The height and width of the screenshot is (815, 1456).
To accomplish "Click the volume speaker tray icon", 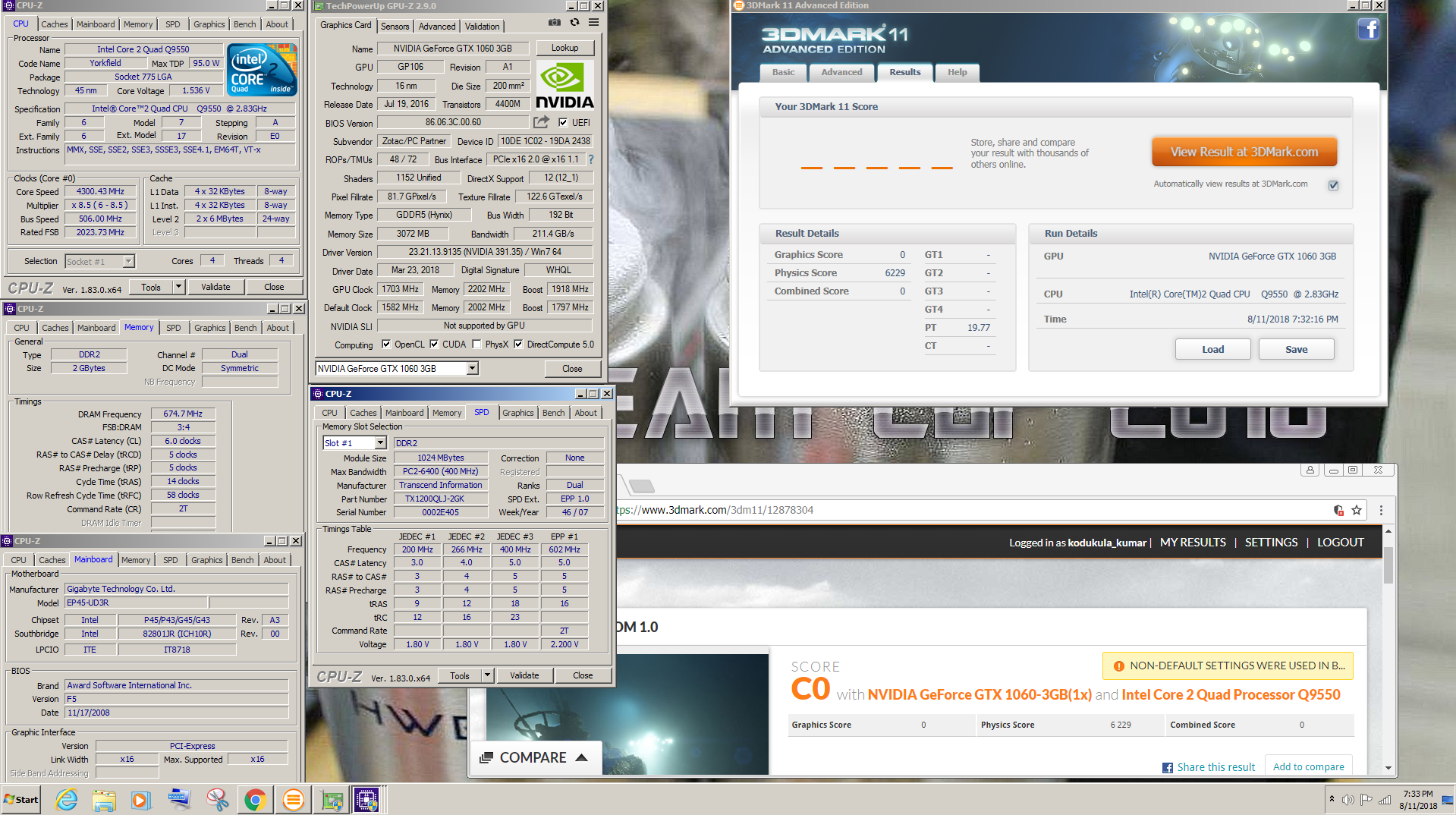I will pyautogui.click(x=1348, y=800).
